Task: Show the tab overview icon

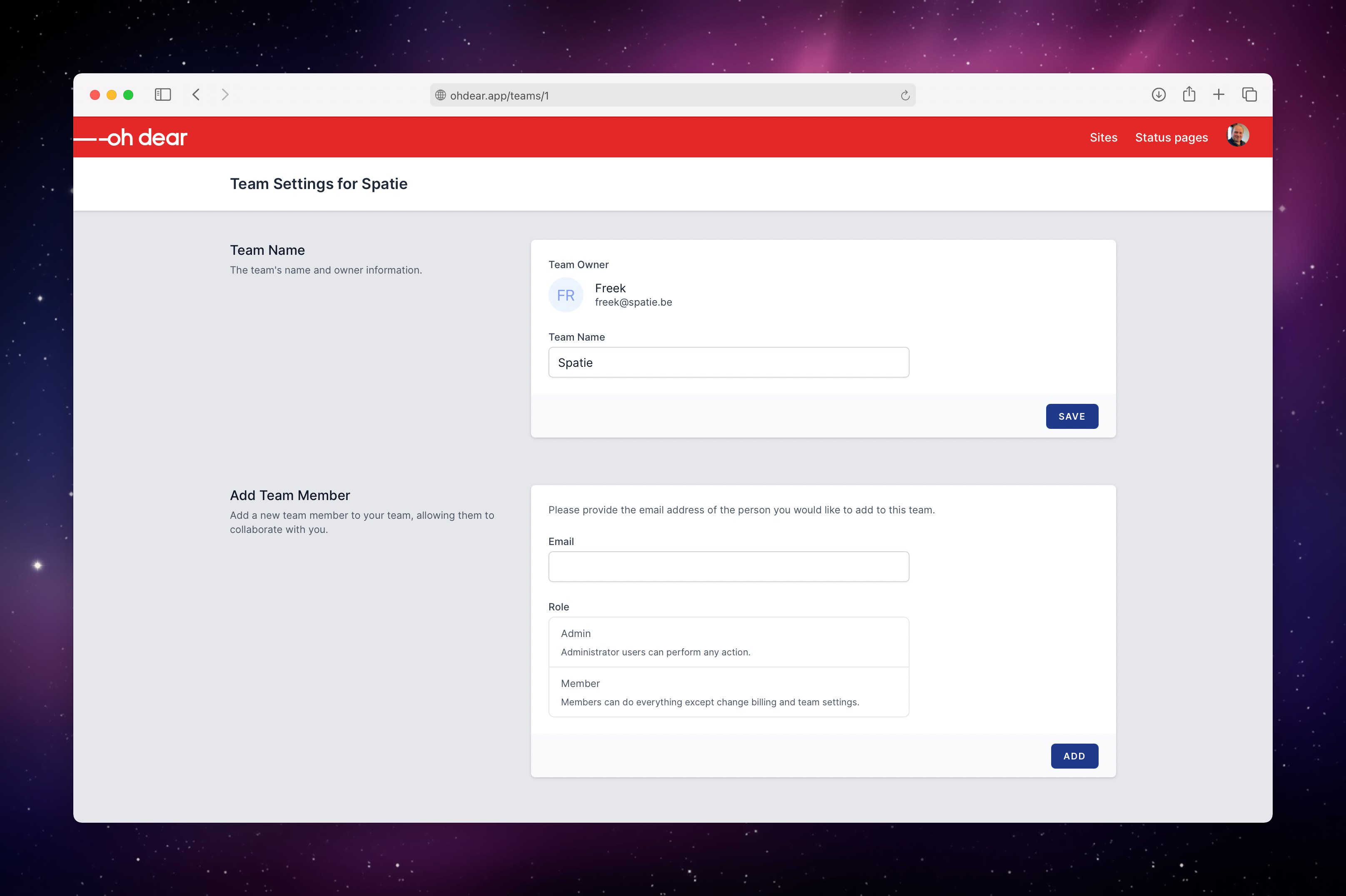Action: pyautogui.click(x=1249, y=94)
